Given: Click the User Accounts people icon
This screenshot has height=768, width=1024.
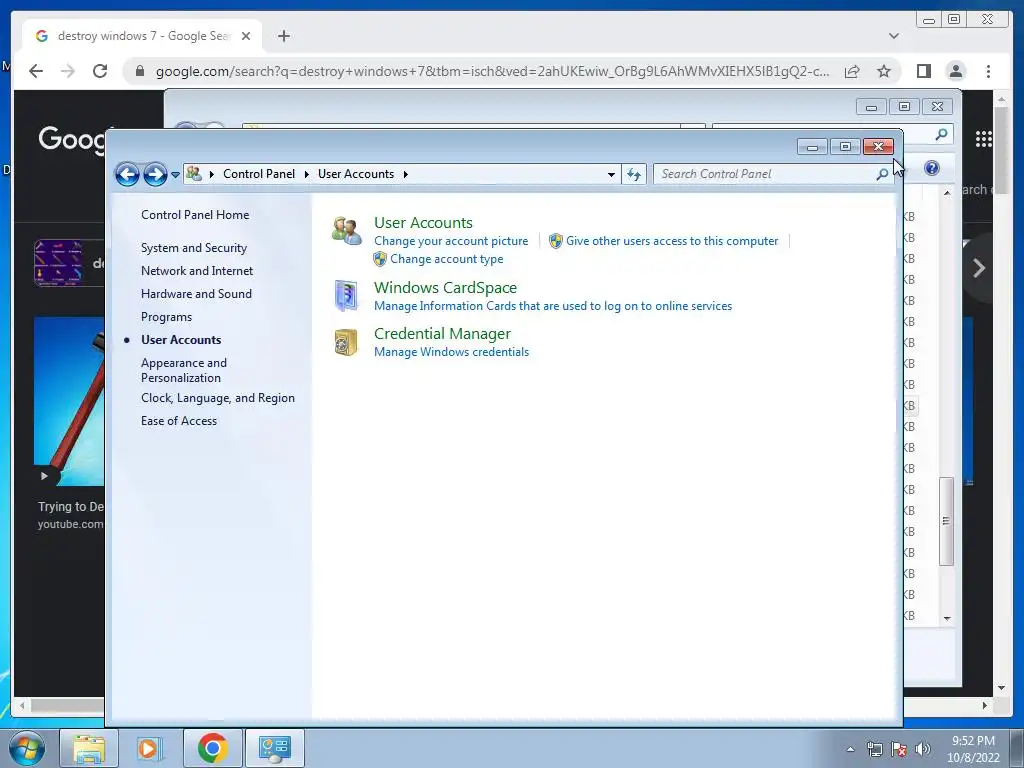Looking at the screenshot, I should pyautogui.click(x=346, y=231).
